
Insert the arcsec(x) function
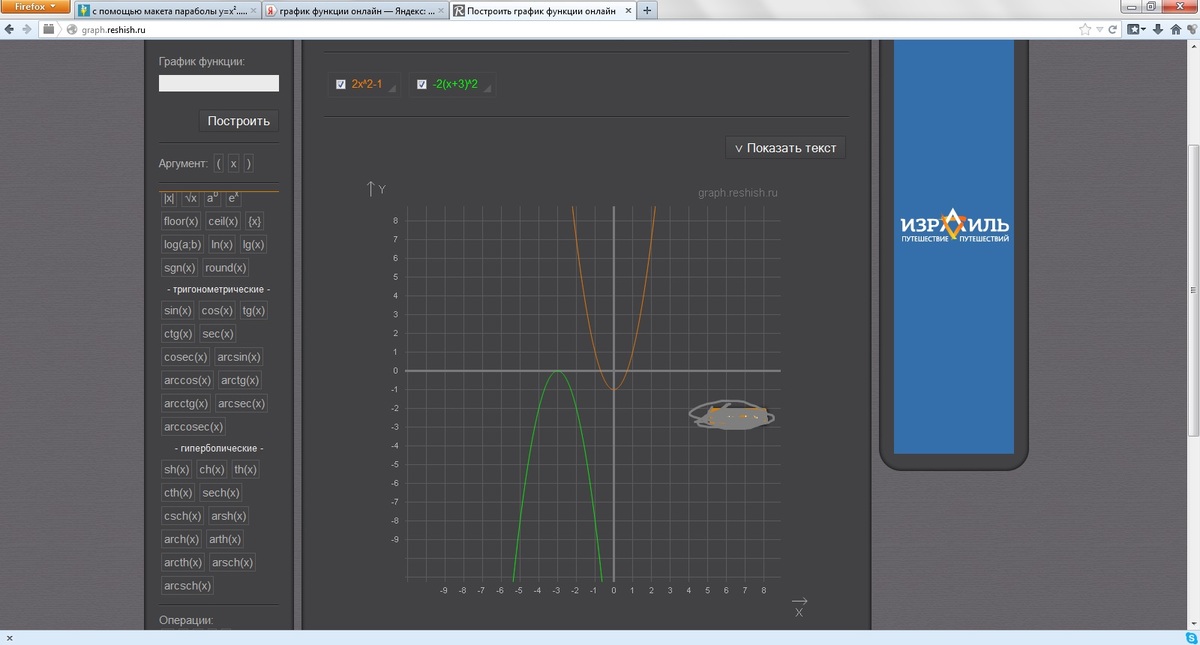click(241, 403)
